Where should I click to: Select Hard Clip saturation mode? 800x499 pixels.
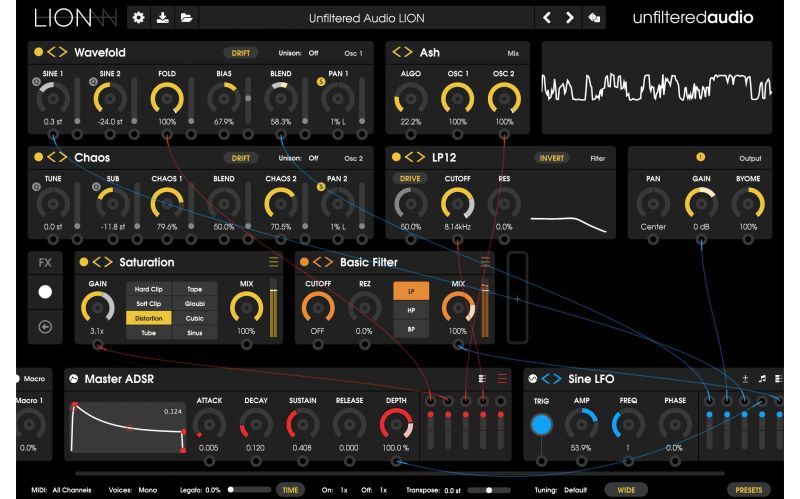pos(148,289)
